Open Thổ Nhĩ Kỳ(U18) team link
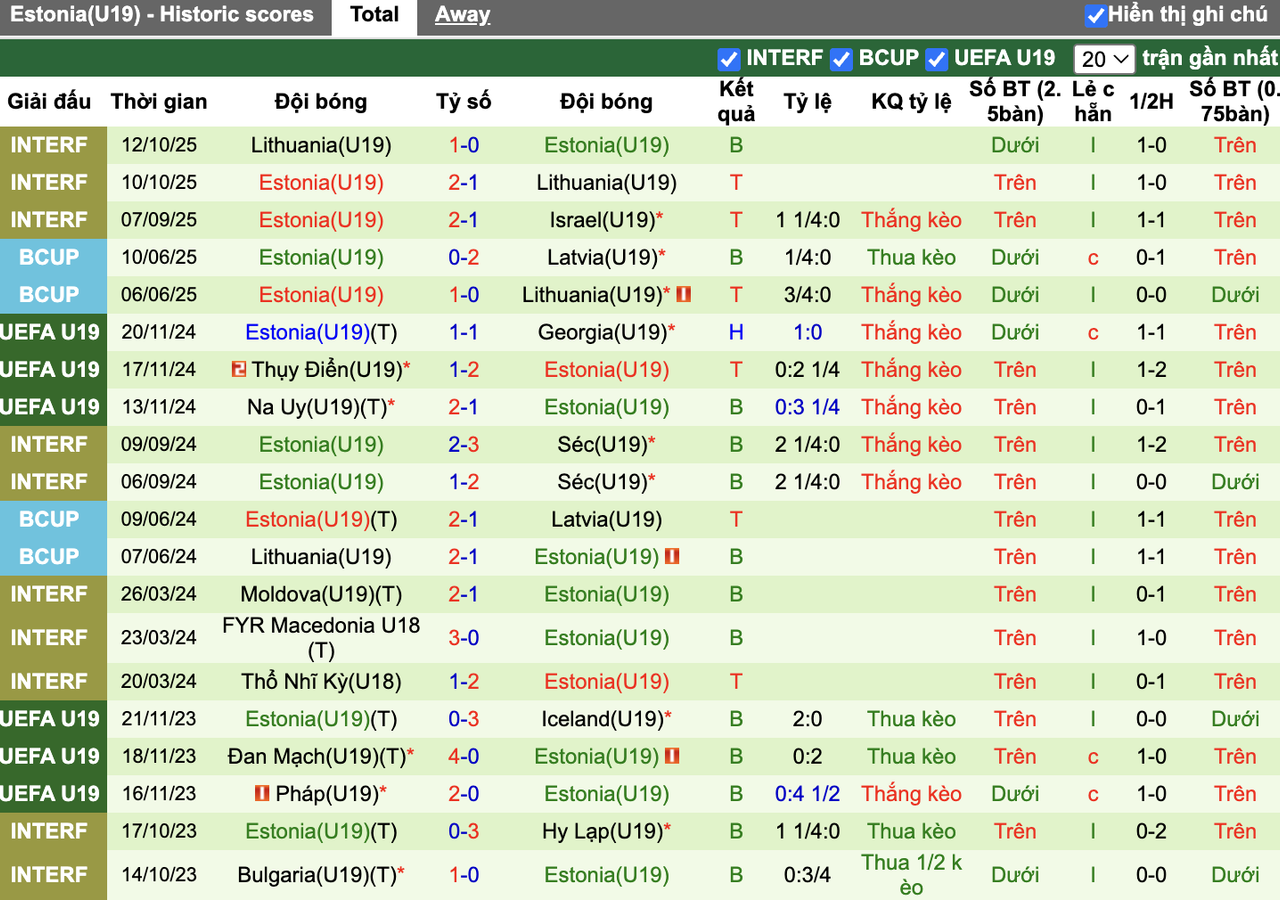 tap(321, 682)
